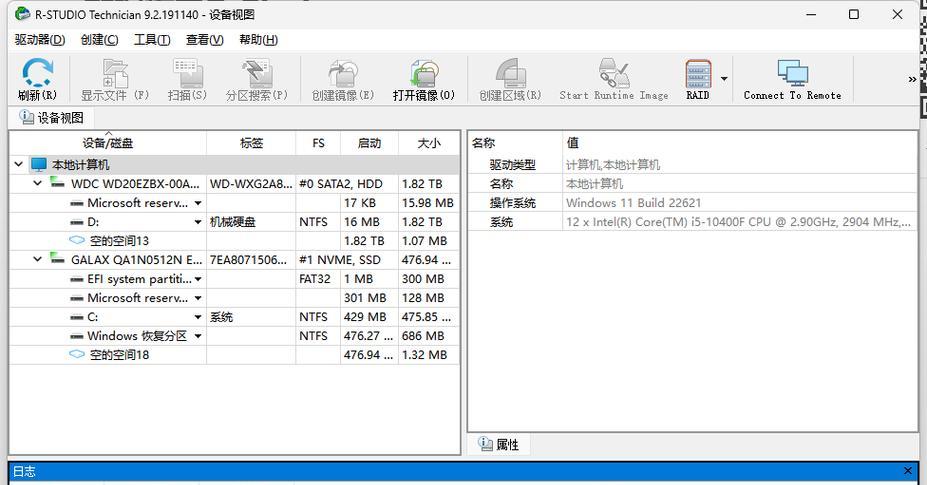Click the 日志 panel title bar

click(x=463, y=472)
